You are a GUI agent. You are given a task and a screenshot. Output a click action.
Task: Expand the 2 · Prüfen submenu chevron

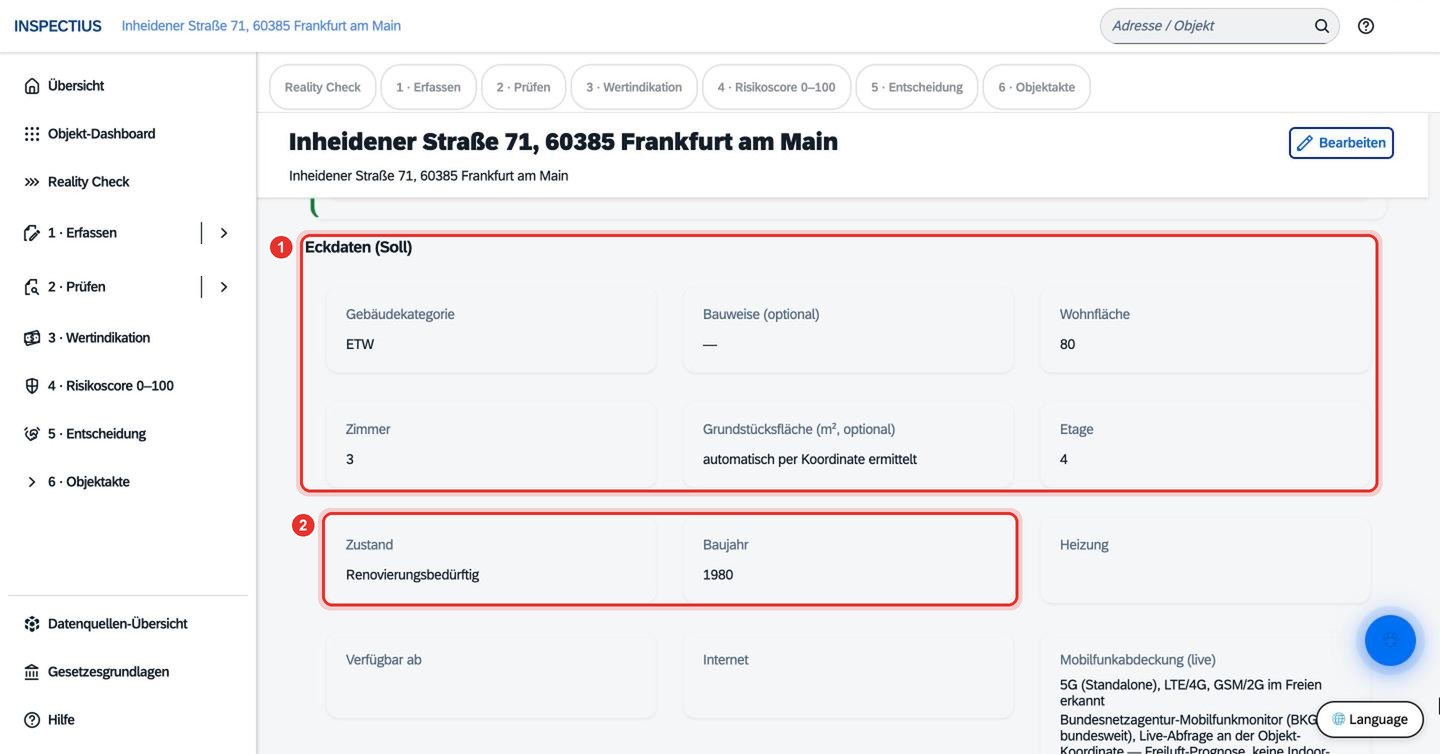tap(224, 287)
